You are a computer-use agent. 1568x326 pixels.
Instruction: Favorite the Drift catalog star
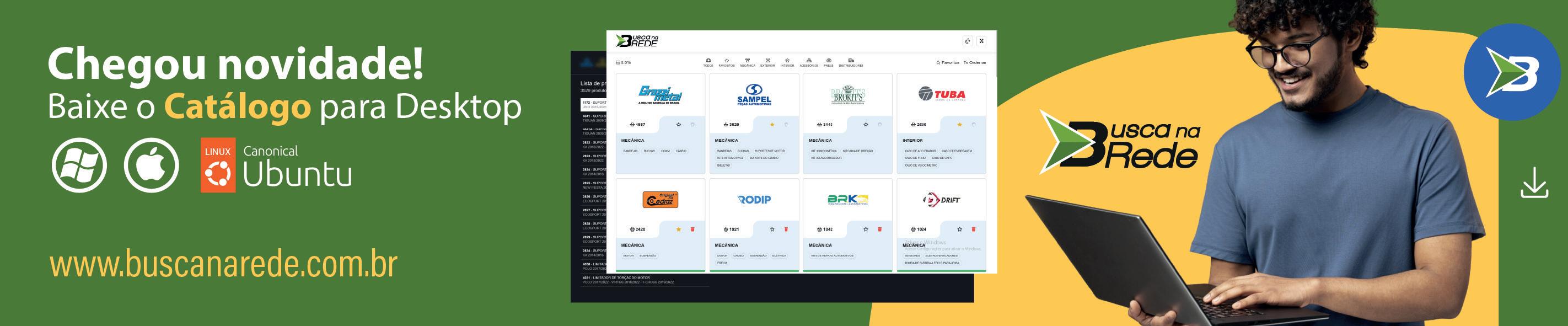coord(960,229)
